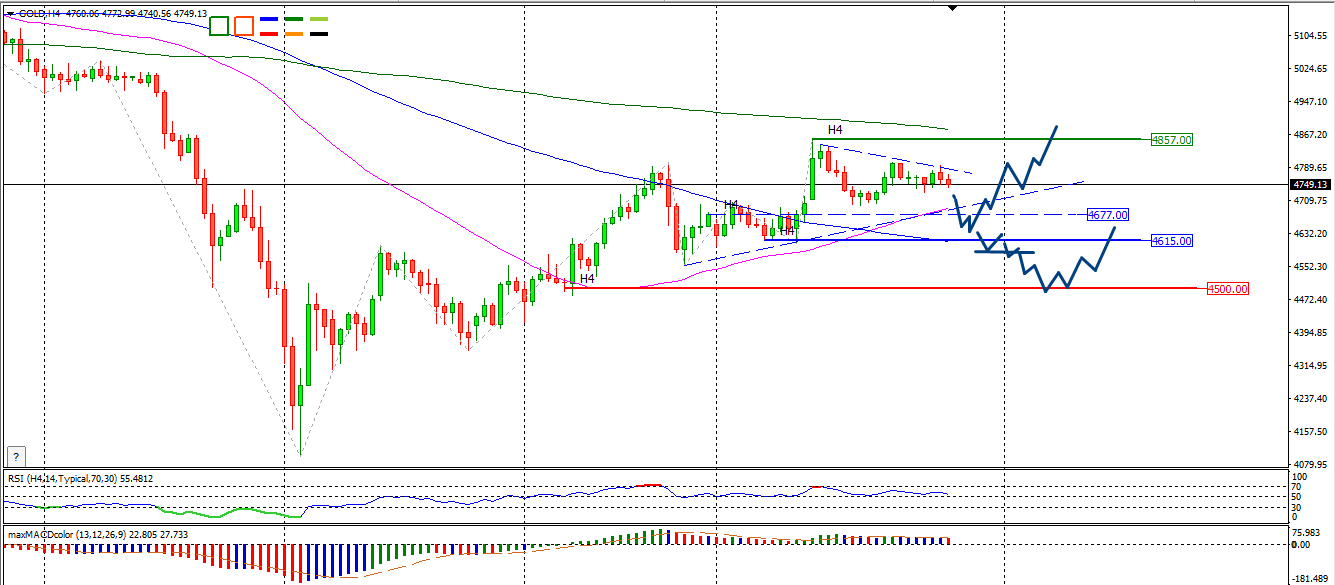This screenshot has width=1335, height=585.
Task: Click the 4314.90 value on price scale
Action: (1311, 366)
